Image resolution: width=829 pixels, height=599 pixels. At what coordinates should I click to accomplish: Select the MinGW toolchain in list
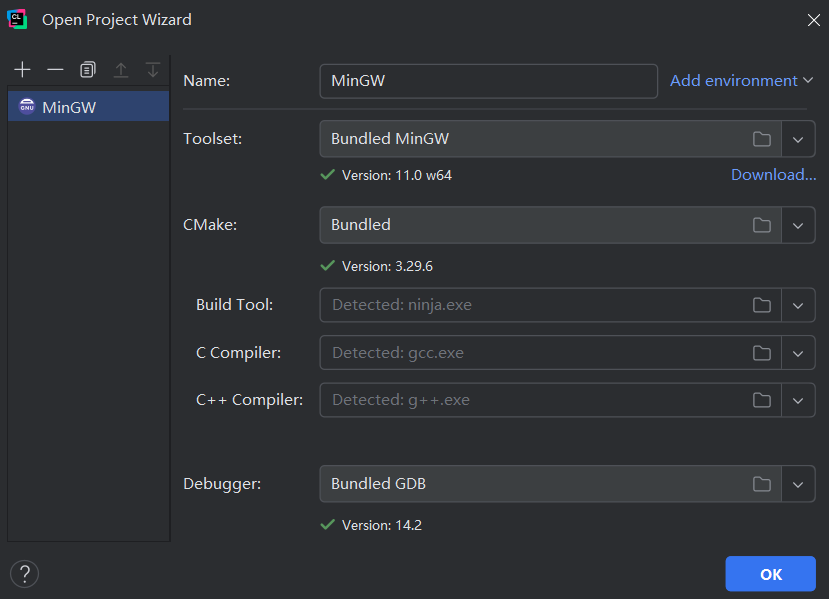point(88,107)
